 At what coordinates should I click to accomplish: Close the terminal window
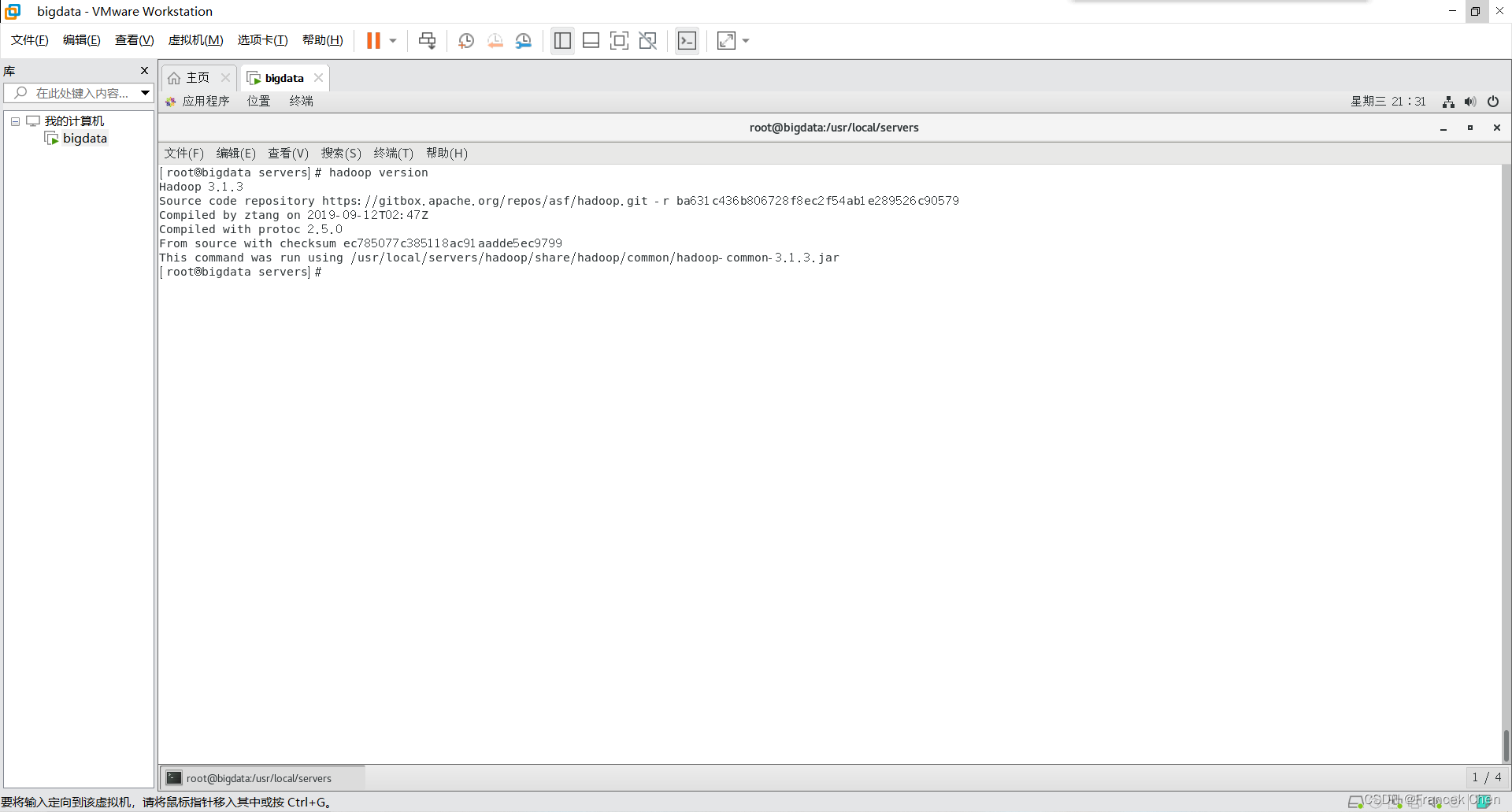1497,128
